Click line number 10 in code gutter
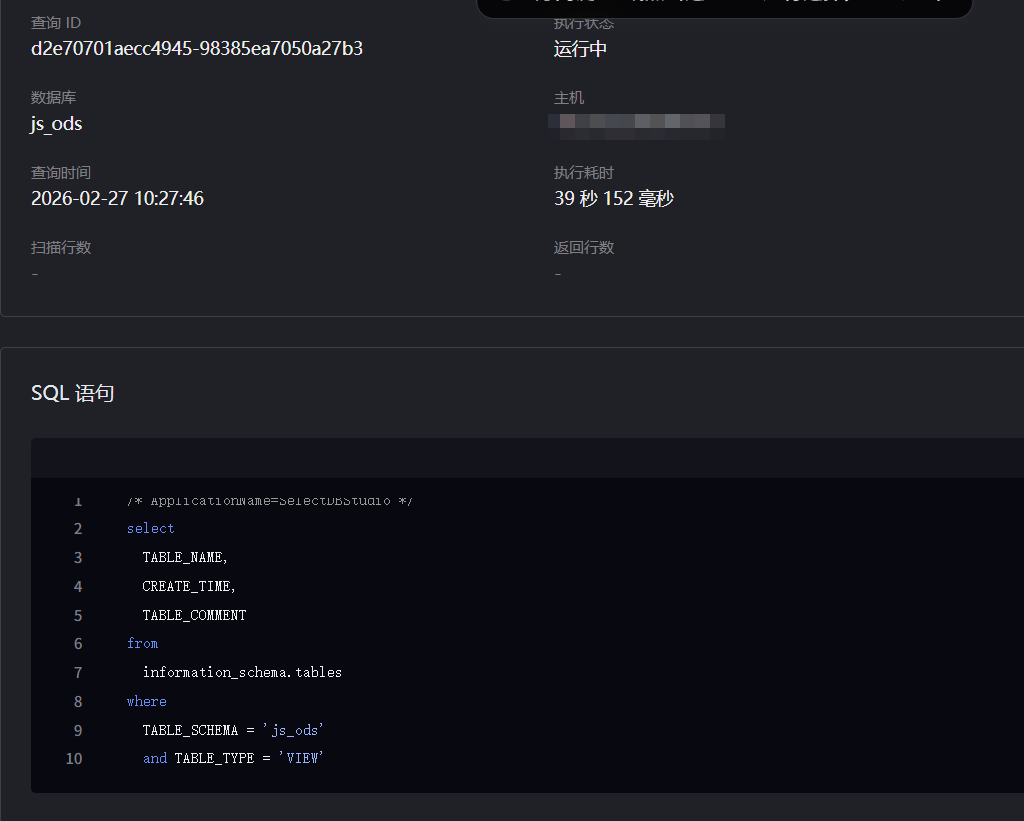 pos(74,758)
